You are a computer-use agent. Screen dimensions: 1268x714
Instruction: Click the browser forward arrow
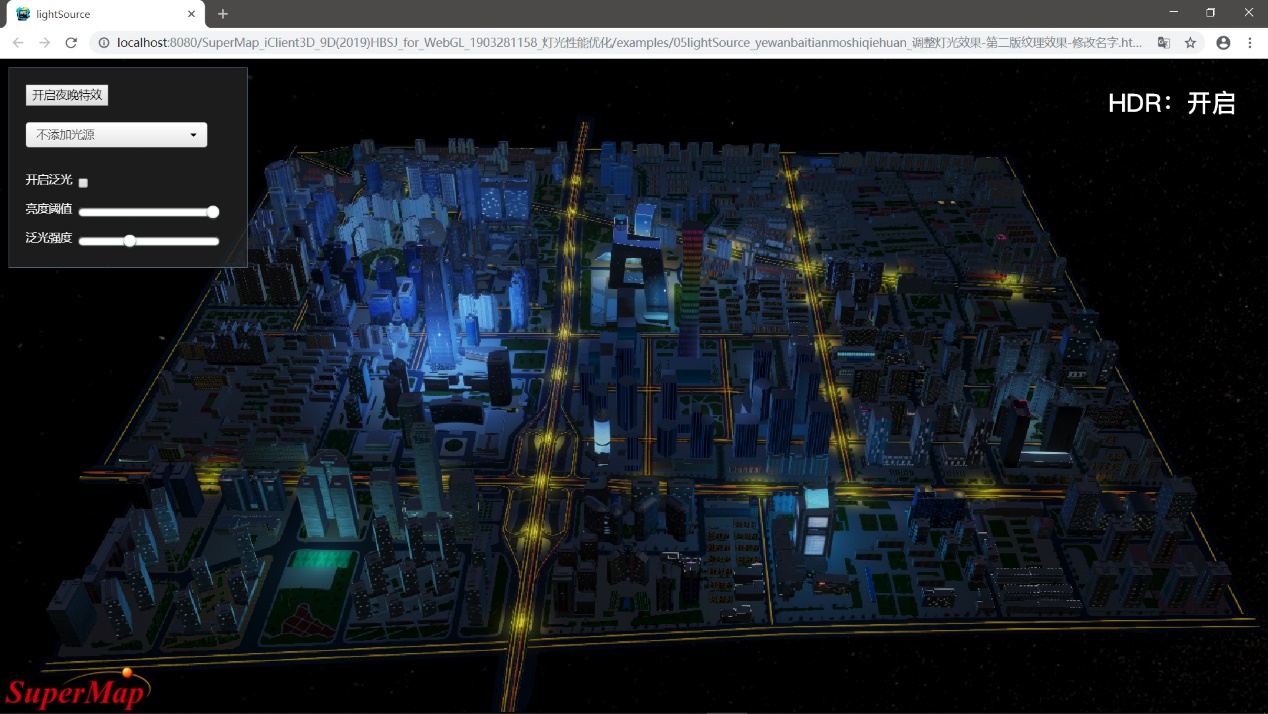pos(44,43)
